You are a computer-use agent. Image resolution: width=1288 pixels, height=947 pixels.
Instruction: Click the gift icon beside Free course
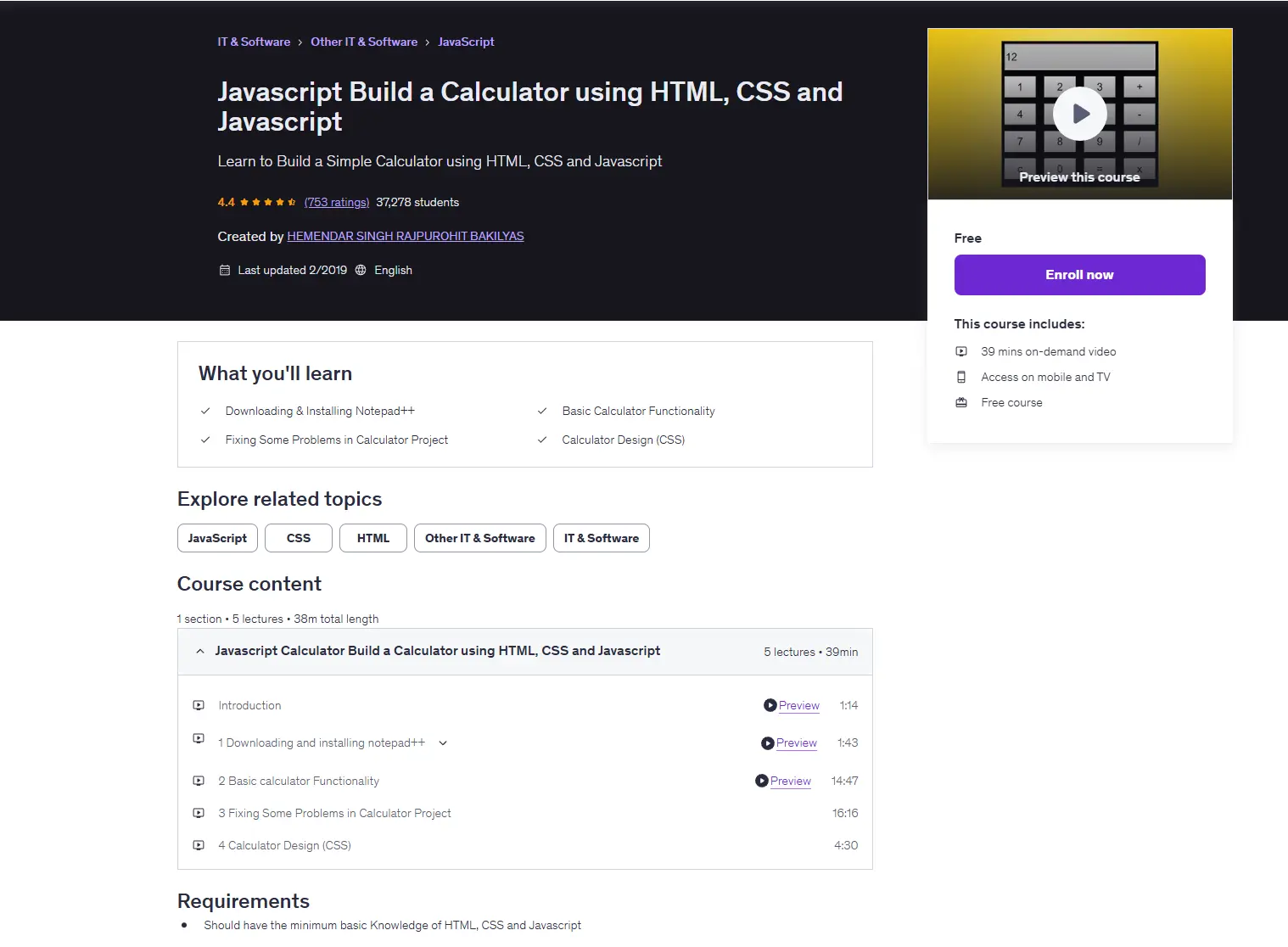(x=961, y=402)
